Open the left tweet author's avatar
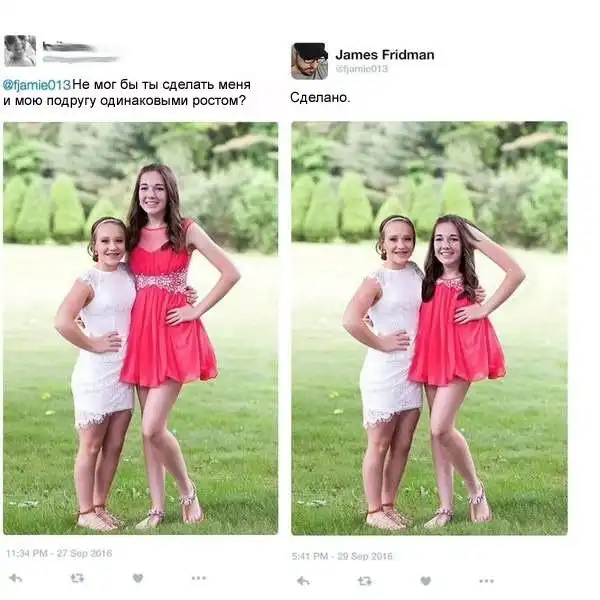Screen dimensions: 600x600 [x=20, y=51]
